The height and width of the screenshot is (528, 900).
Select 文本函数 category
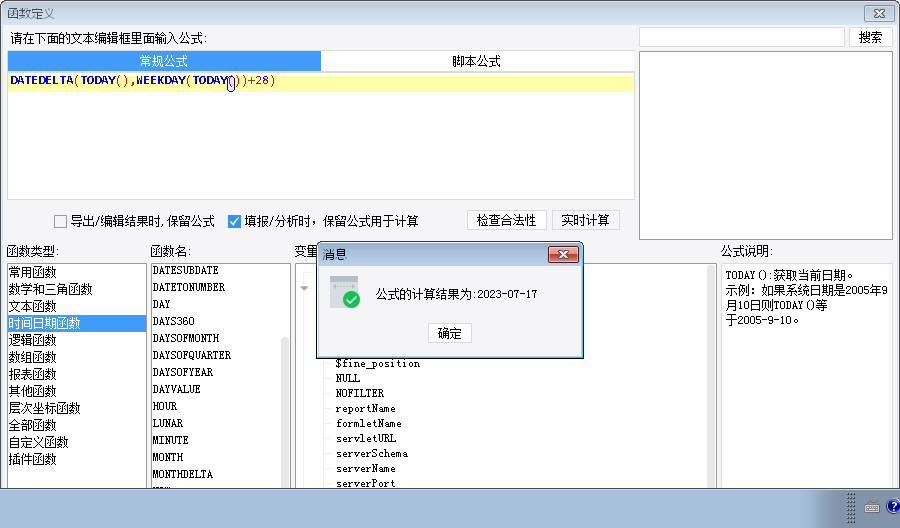coord(76,306)
